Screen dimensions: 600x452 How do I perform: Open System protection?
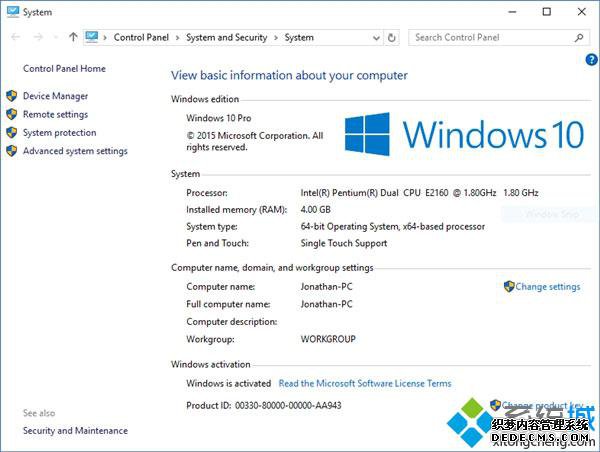[x=60, y=132]
